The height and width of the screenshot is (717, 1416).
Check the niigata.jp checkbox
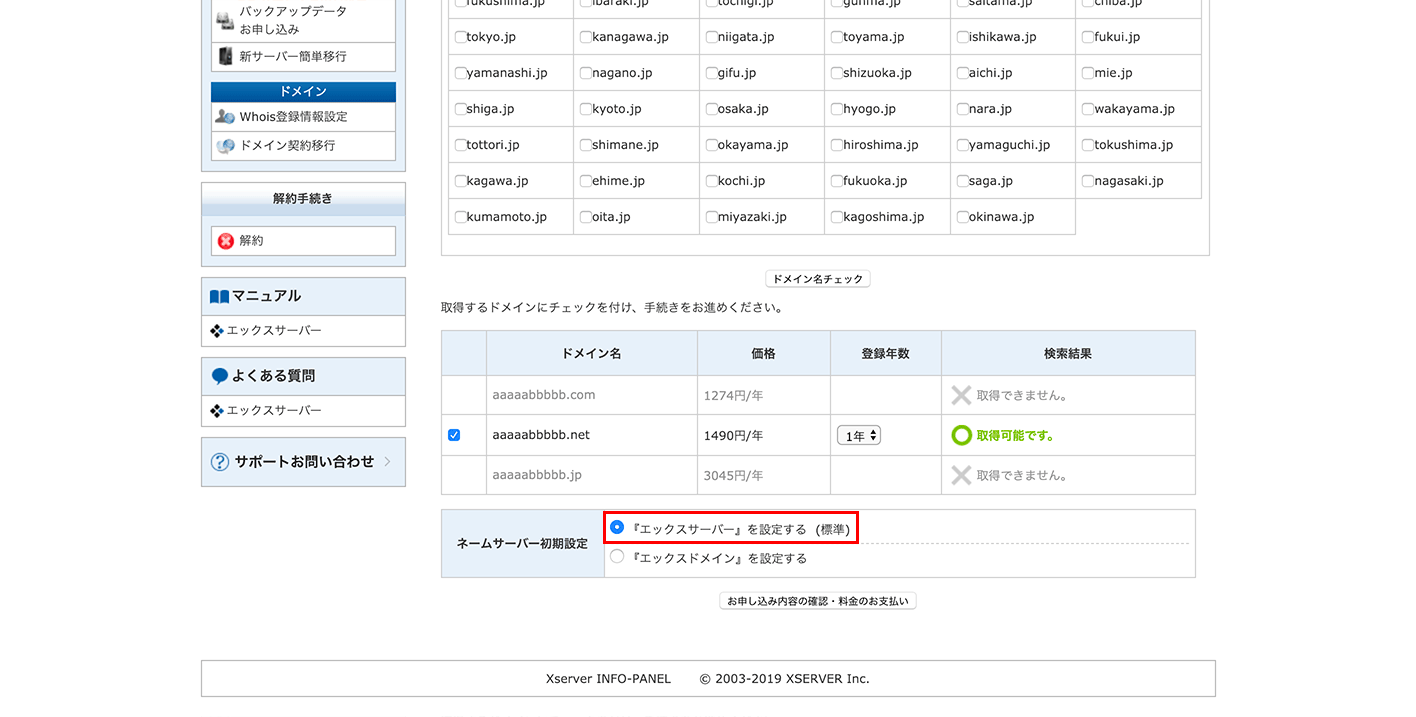(x=711, y=37)
